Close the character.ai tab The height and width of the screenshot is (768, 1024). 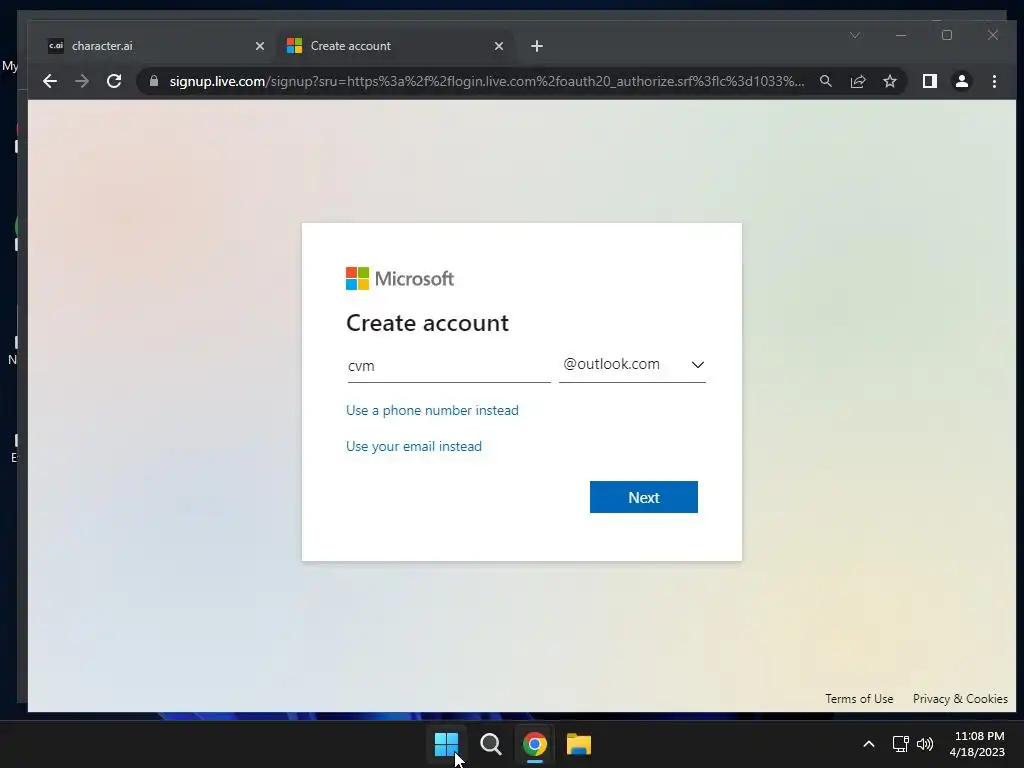click(260, 46)
